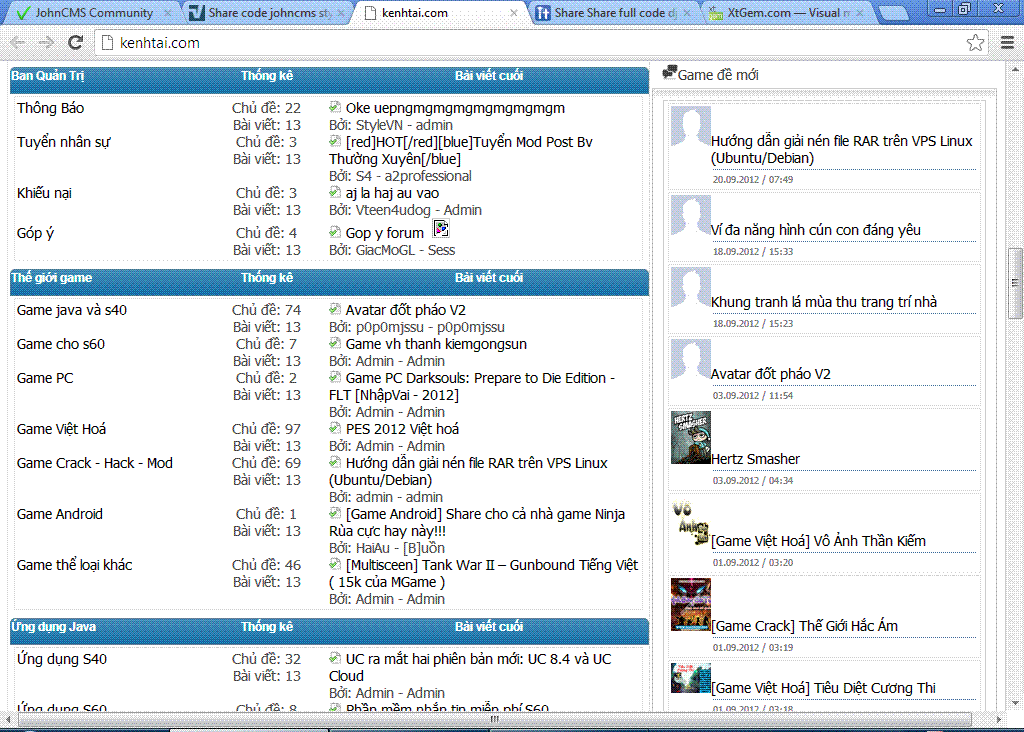1024x732 pixels.
Task: Click the browser reload button
Action: tap(75, 43)
